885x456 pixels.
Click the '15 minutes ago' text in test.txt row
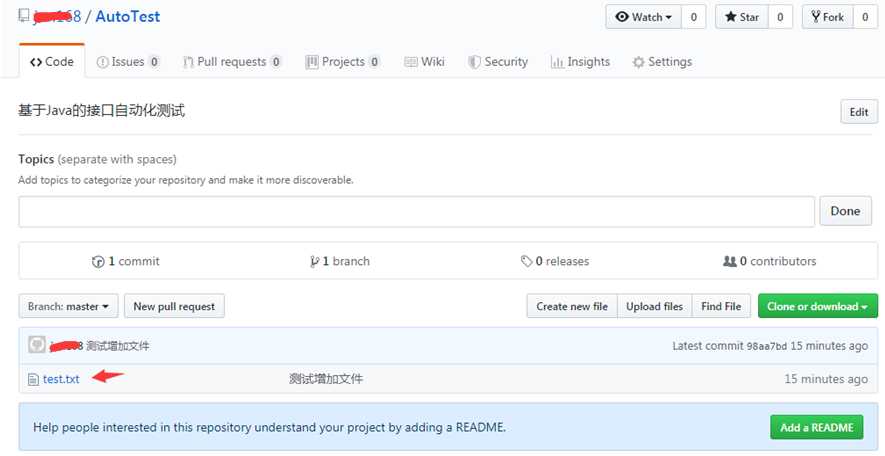826,379
